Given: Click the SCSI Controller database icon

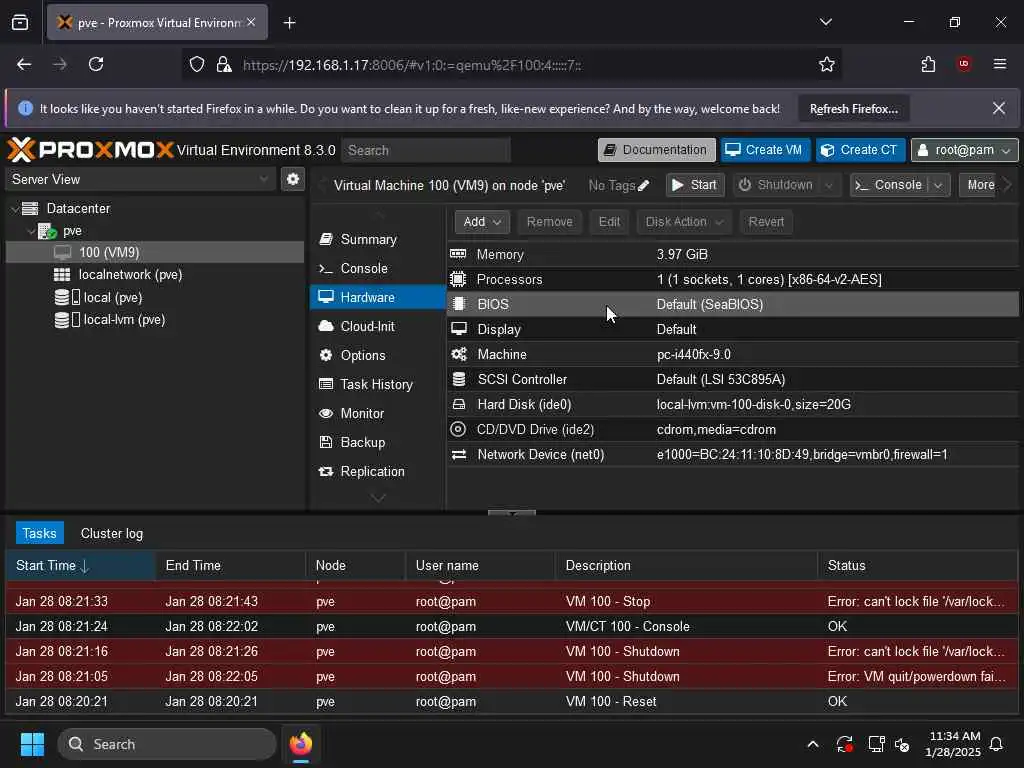Looking at the screenshot, I should pyautogui.click(x=459, y=379).
